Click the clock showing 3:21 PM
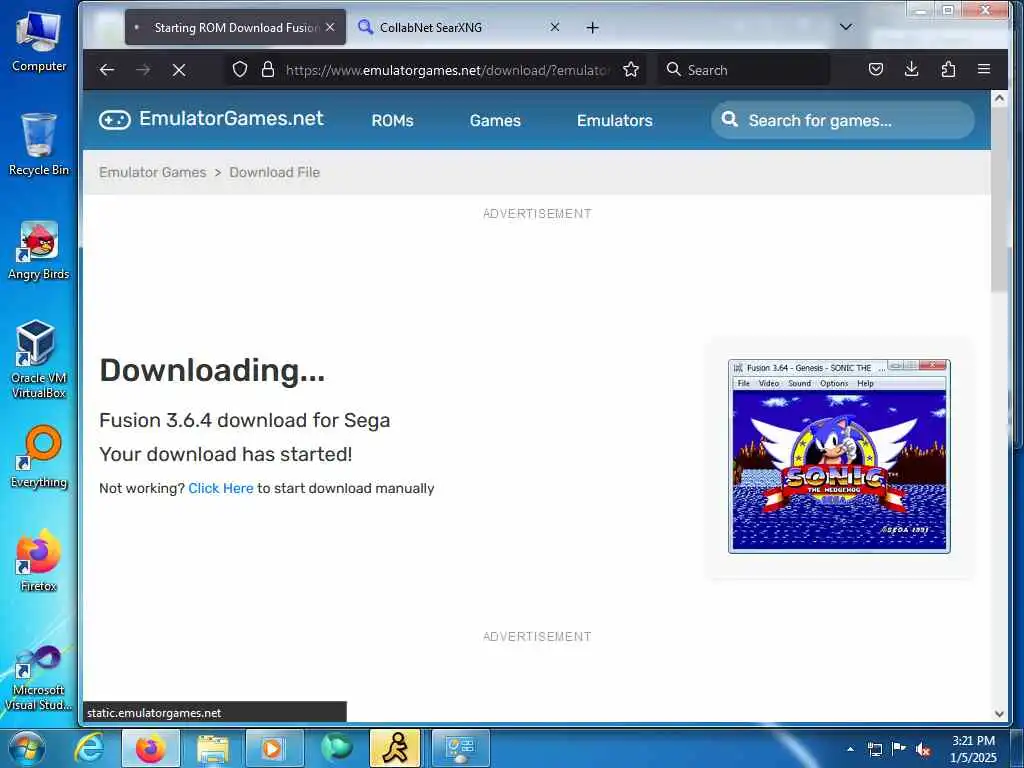The height and width of the screenshot is (768, 1024). (974, 749)
